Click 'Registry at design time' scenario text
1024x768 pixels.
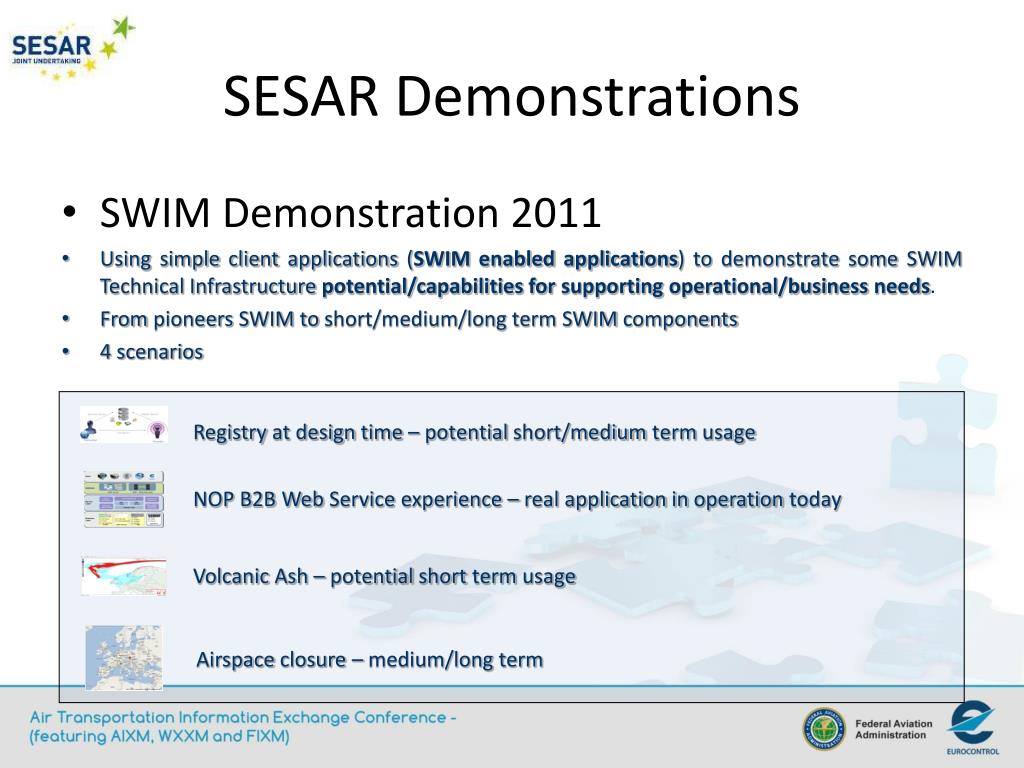pos(474,432)
